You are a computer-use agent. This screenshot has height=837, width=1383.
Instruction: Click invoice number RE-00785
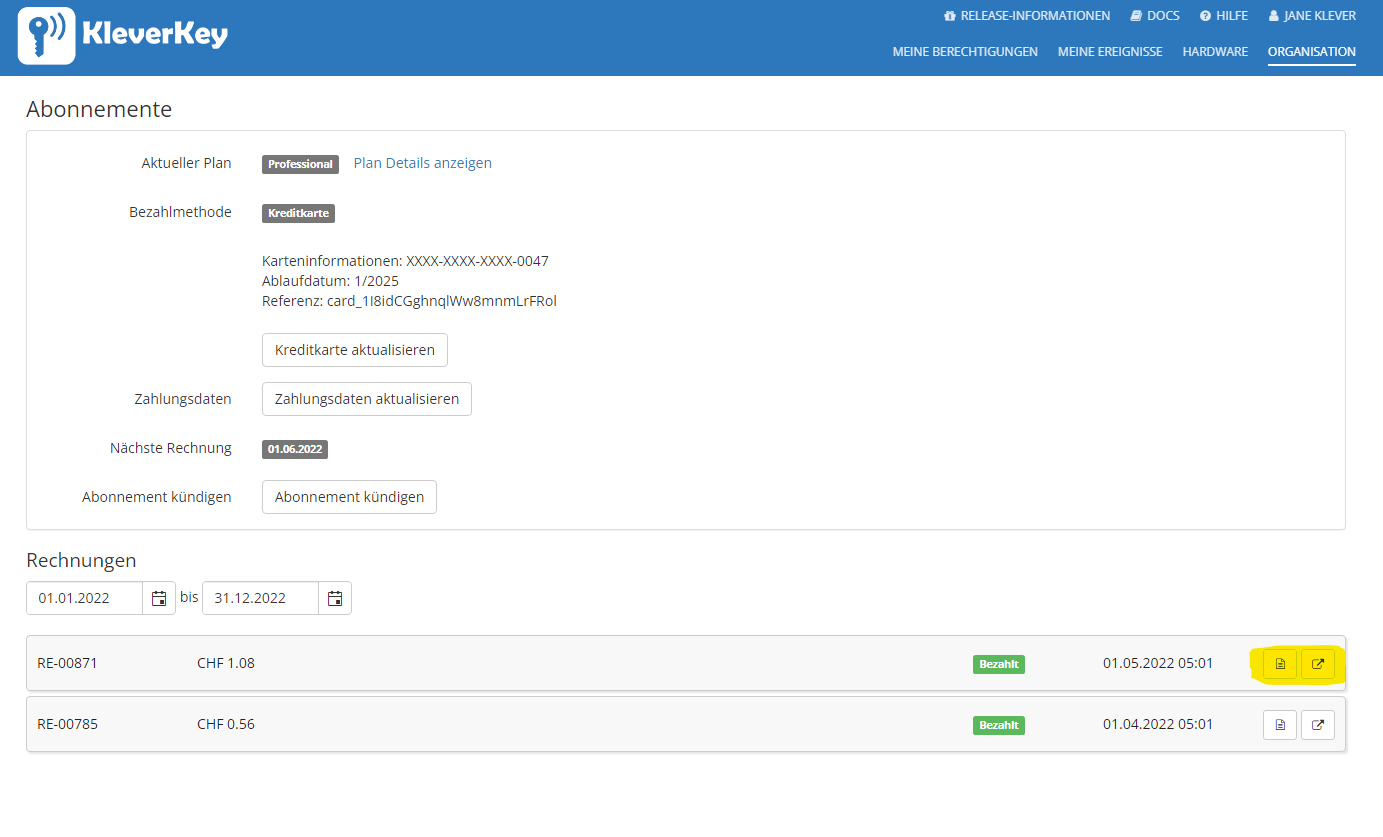coord(67,724)
